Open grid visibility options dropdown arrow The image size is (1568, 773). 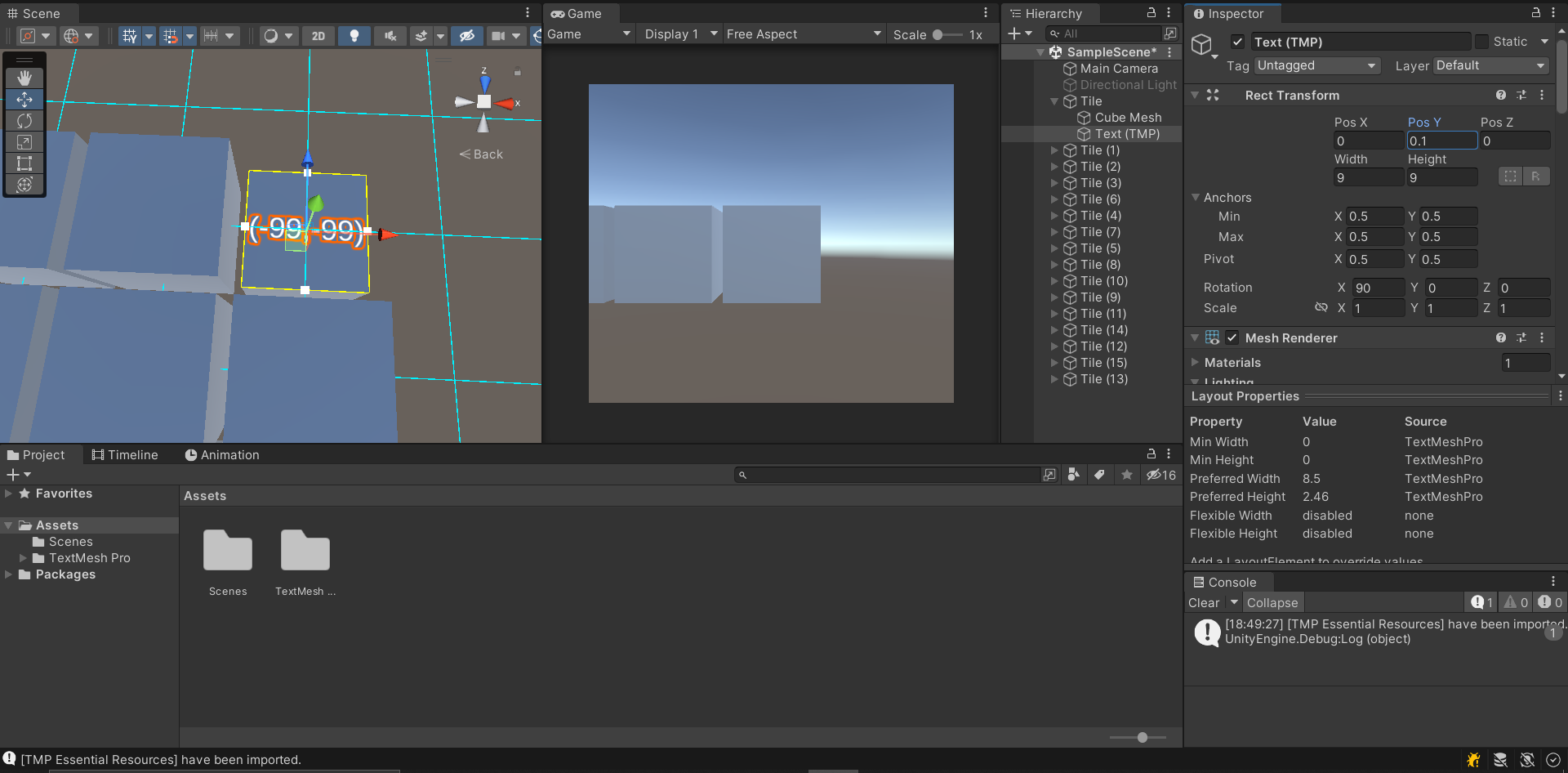(x=149, y=36)
